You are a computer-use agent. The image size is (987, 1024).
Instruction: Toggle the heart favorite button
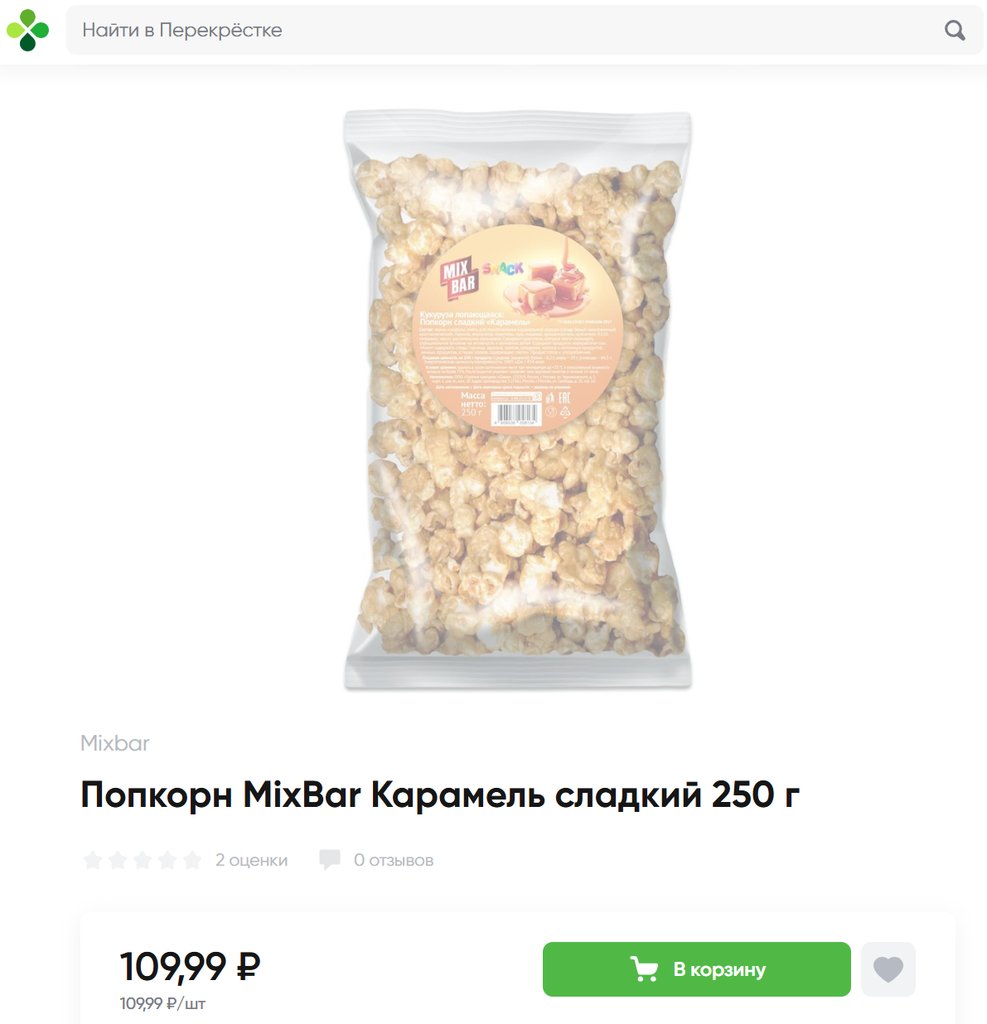[888, 969]
